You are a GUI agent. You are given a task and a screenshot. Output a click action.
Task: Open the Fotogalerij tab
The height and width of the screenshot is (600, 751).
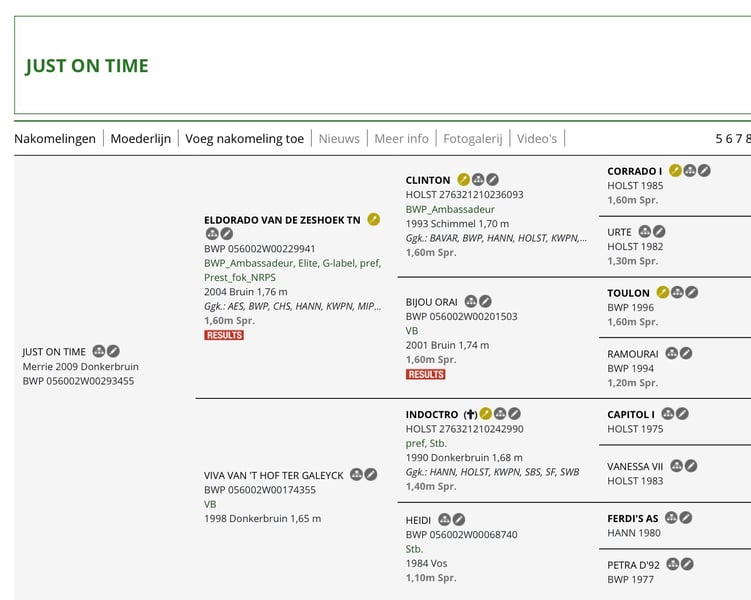pyautogui.click(x=476, y=139)
